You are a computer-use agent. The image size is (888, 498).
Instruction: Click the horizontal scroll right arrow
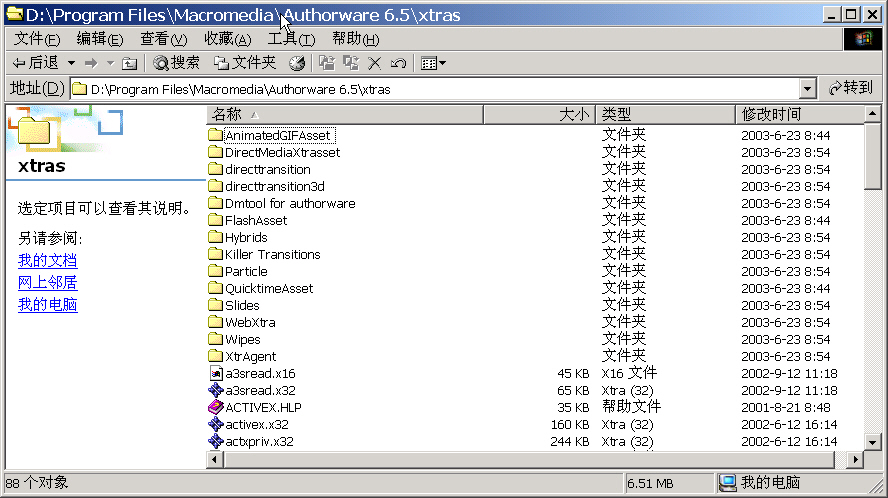click(x=855, y=459)
